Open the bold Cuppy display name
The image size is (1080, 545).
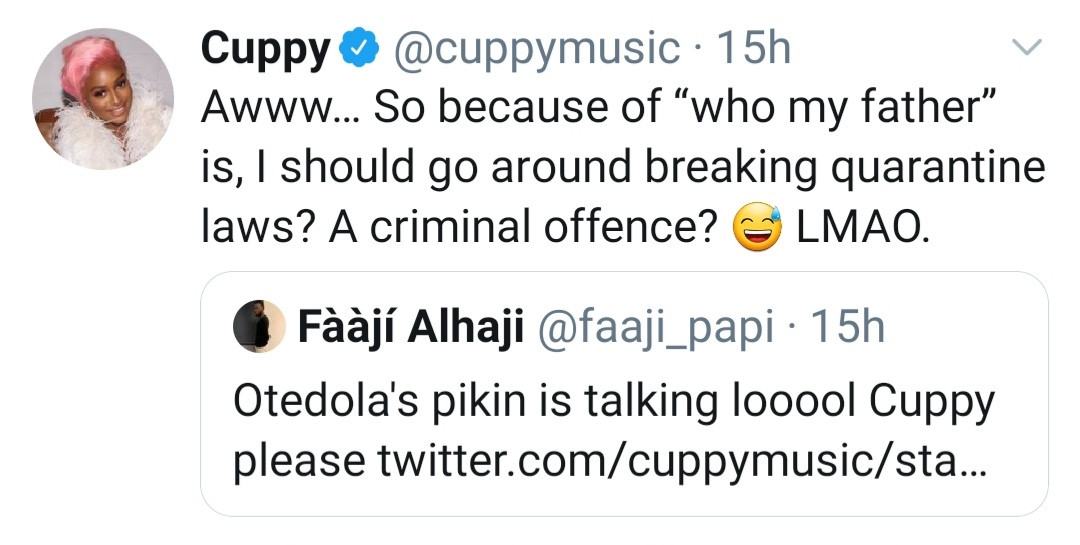point(265,48)
